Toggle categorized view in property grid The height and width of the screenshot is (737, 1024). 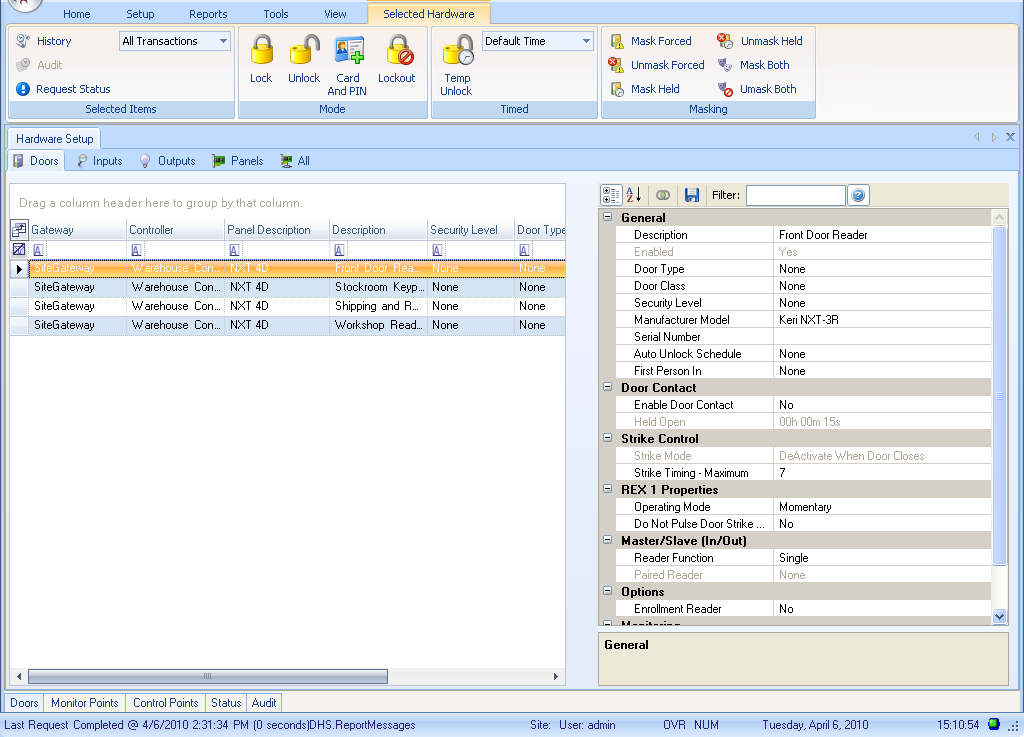point(611,195)
